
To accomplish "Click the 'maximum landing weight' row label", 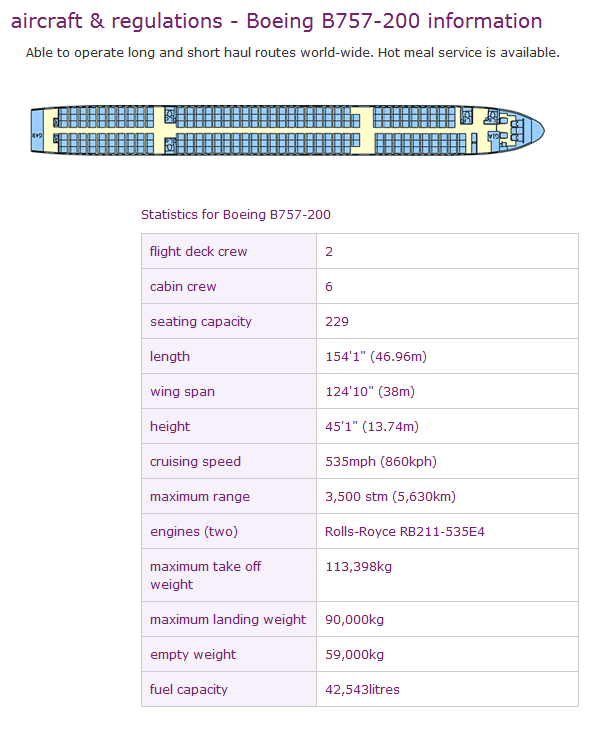I will tap(228, 619).
